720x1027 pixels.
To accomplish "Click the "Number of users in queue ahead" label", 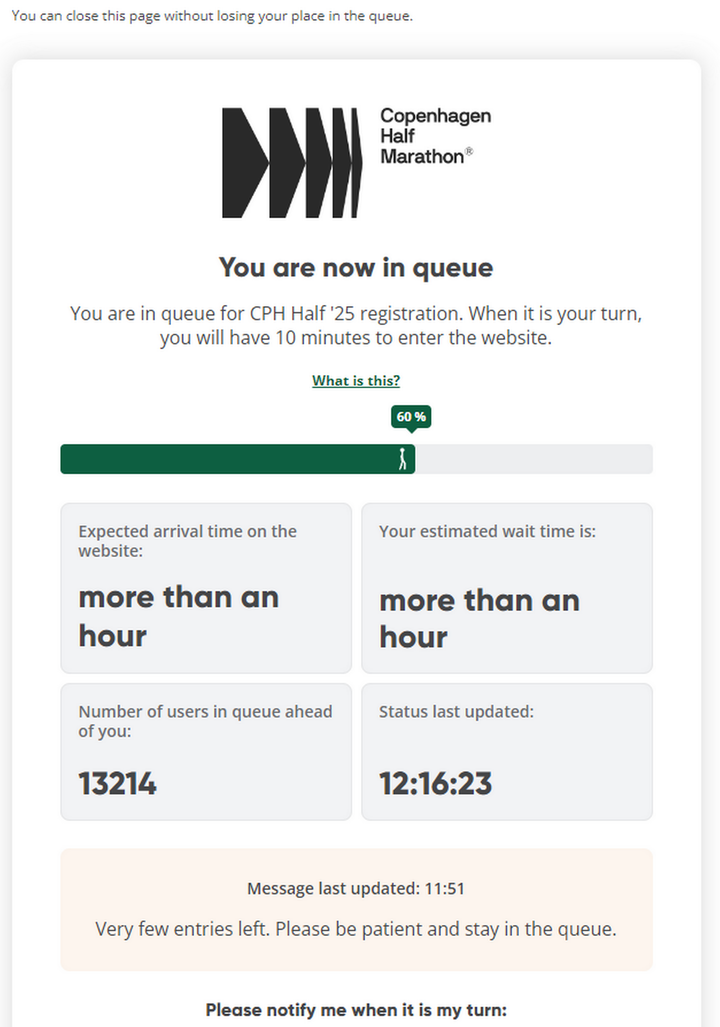I will pos(205,721).
